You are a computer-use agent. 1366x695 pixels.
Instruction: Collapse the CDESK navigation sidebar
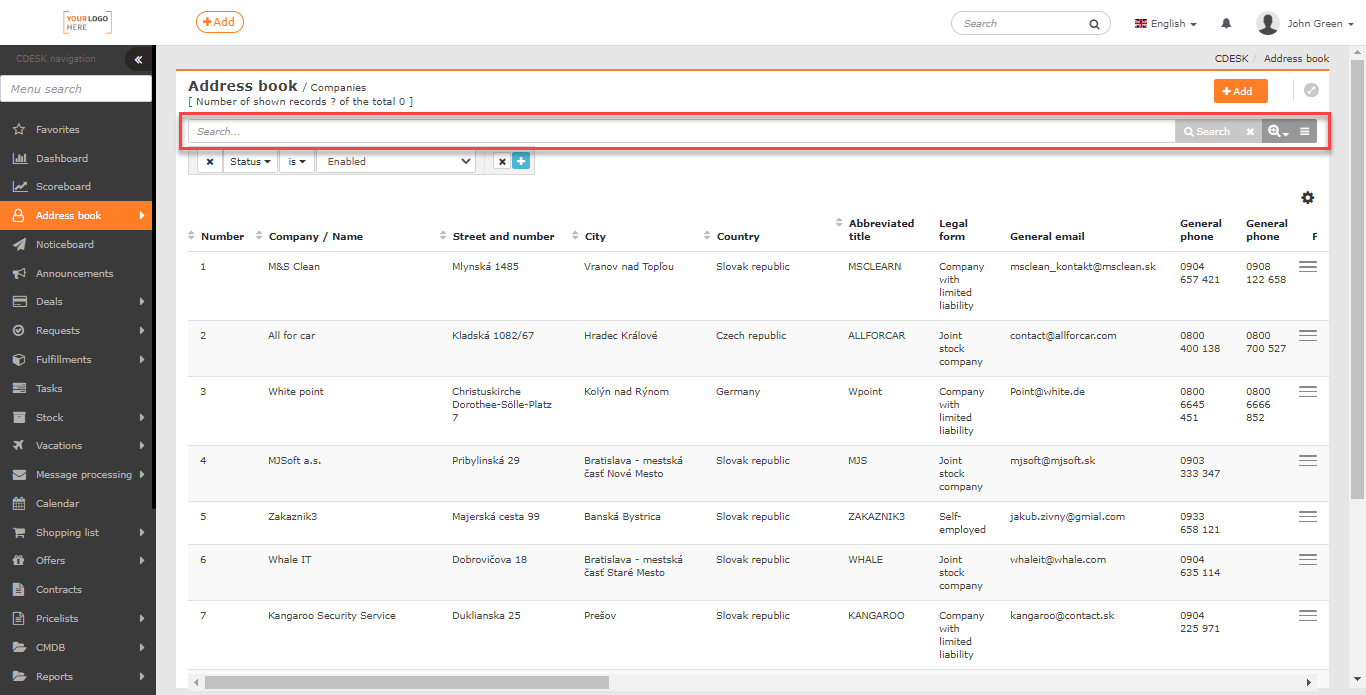(x=138, y=60)
